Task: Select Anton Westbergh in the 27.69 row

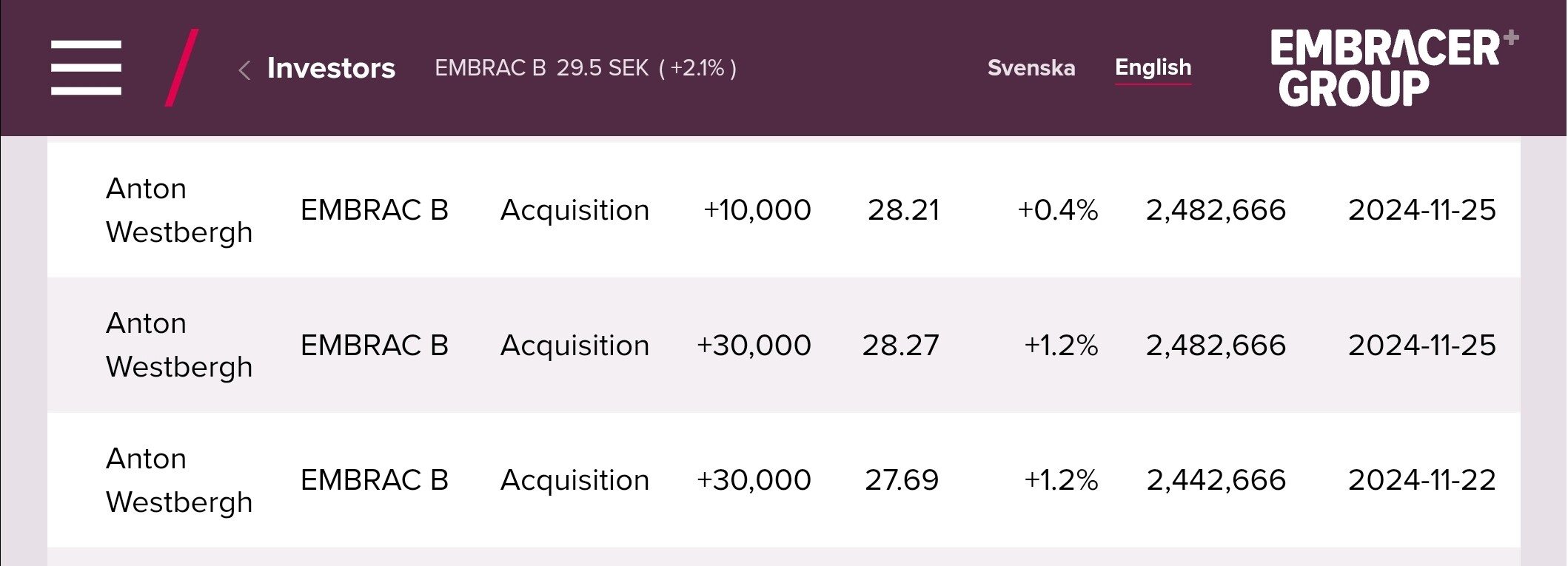Action: pos(179,480)
